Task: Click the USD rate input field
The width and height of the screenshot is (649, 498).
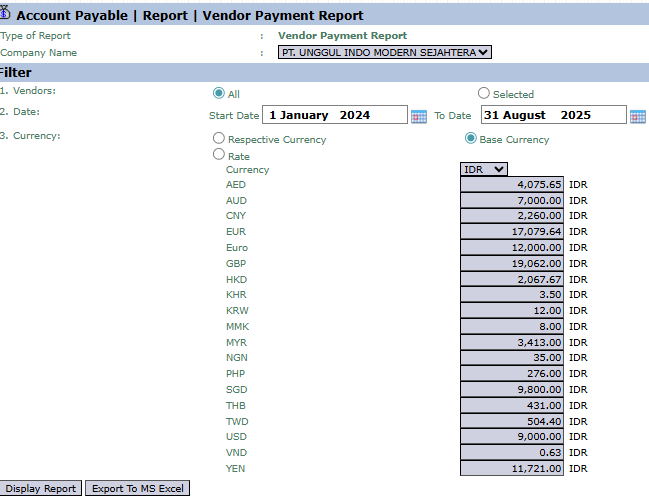Action: 512,437
